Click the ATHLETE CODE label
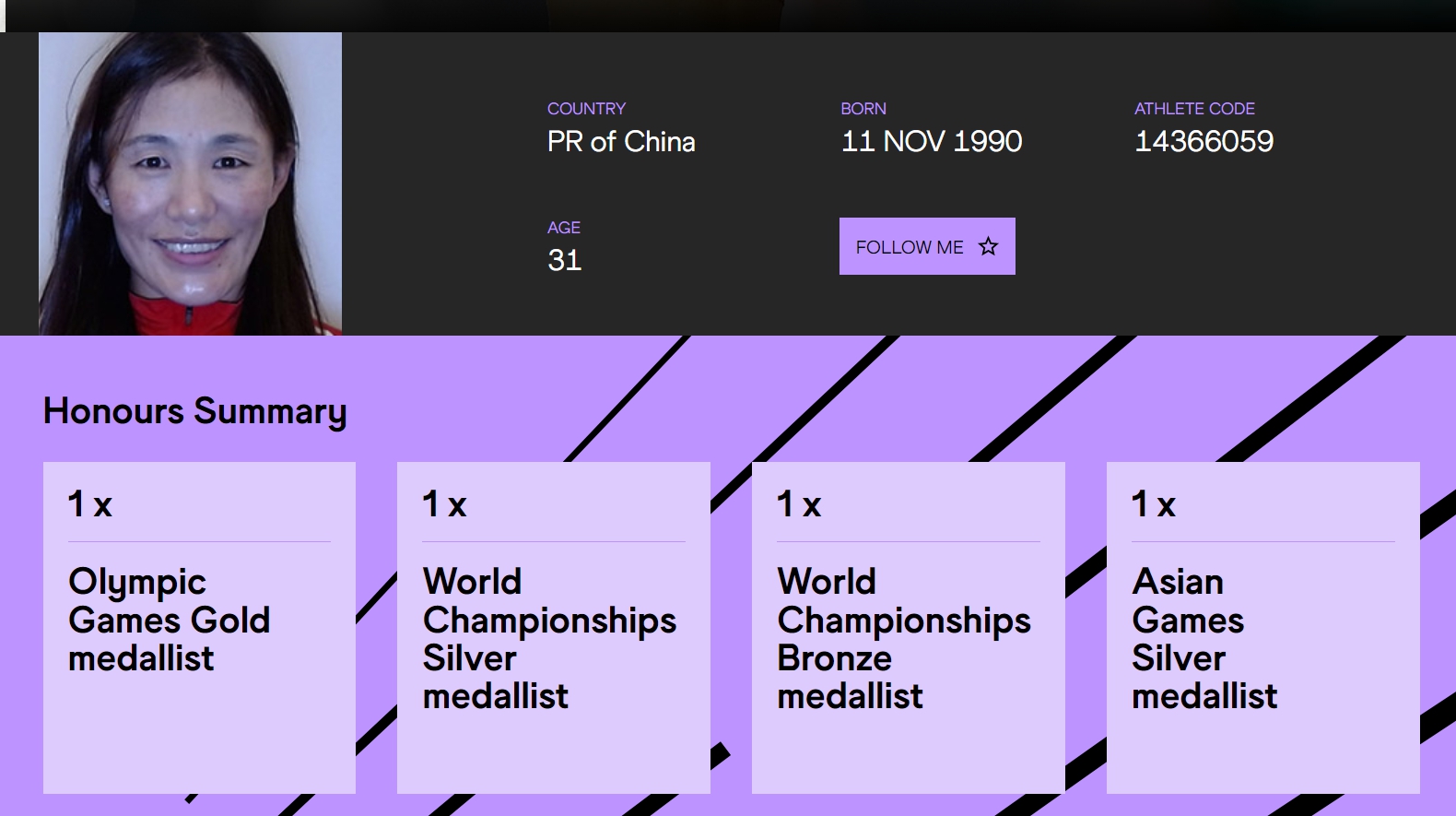Screen dimensions: 1456x816 pos(1194,109)
